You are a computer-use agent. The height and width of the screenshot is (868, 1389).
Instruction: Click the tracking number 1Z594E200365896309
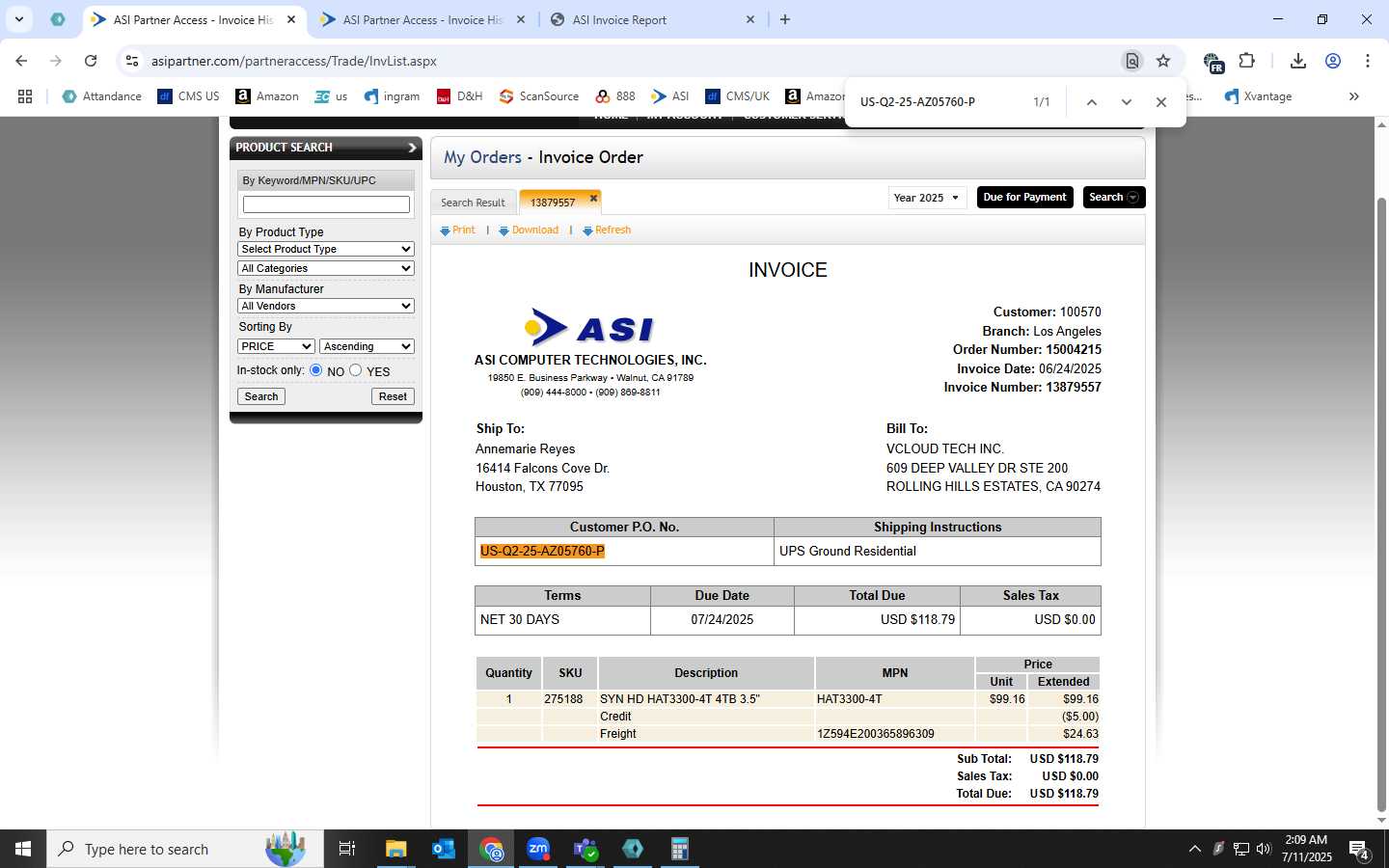[x=875, y=734]
